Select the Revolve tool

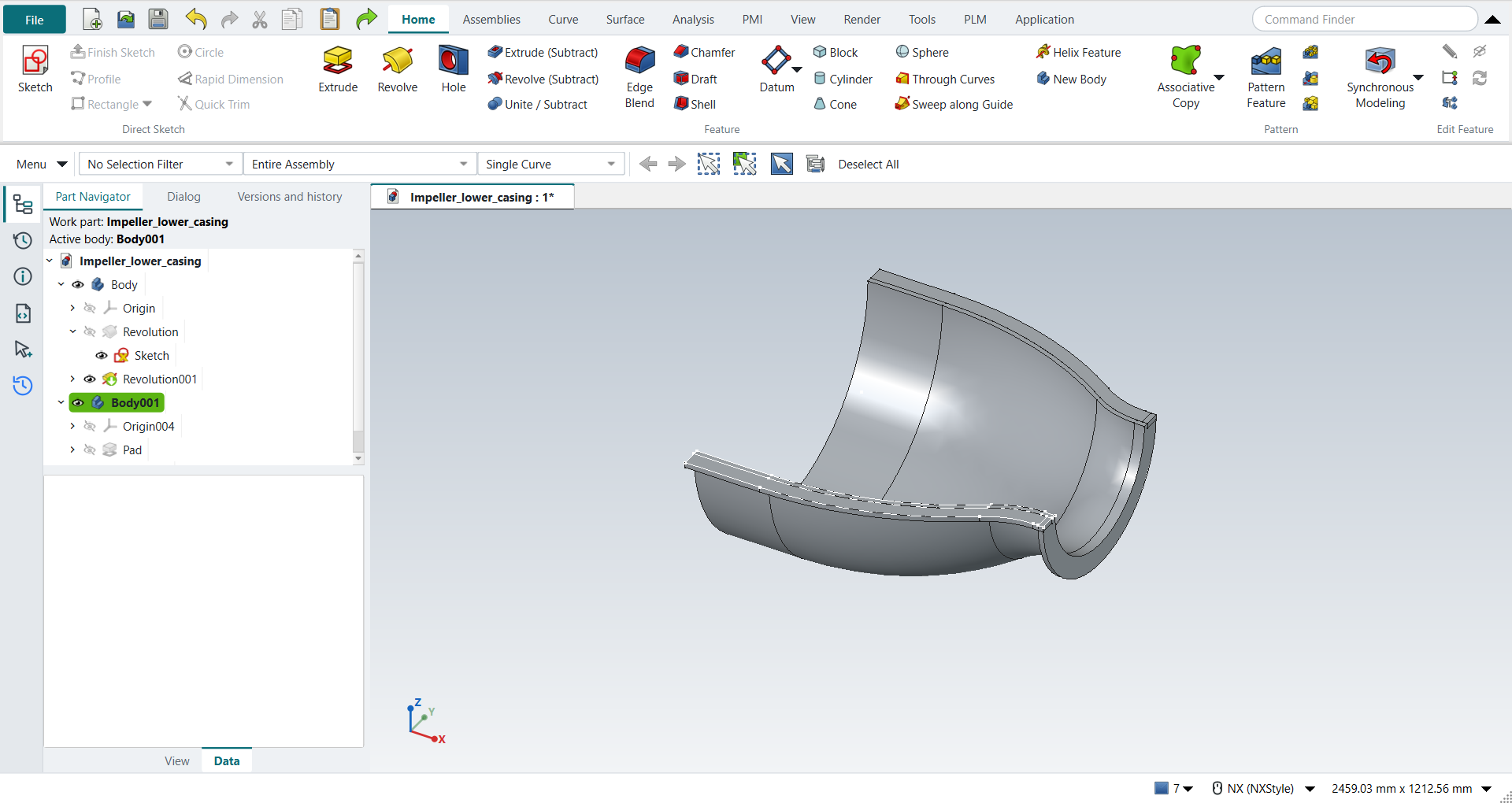click(x=397, y=69)
